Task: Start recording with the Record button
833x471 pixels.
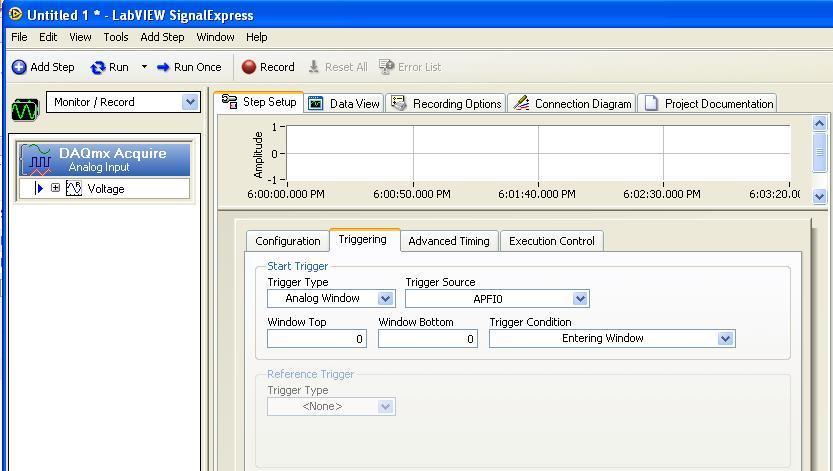Action: coord(268,67)
